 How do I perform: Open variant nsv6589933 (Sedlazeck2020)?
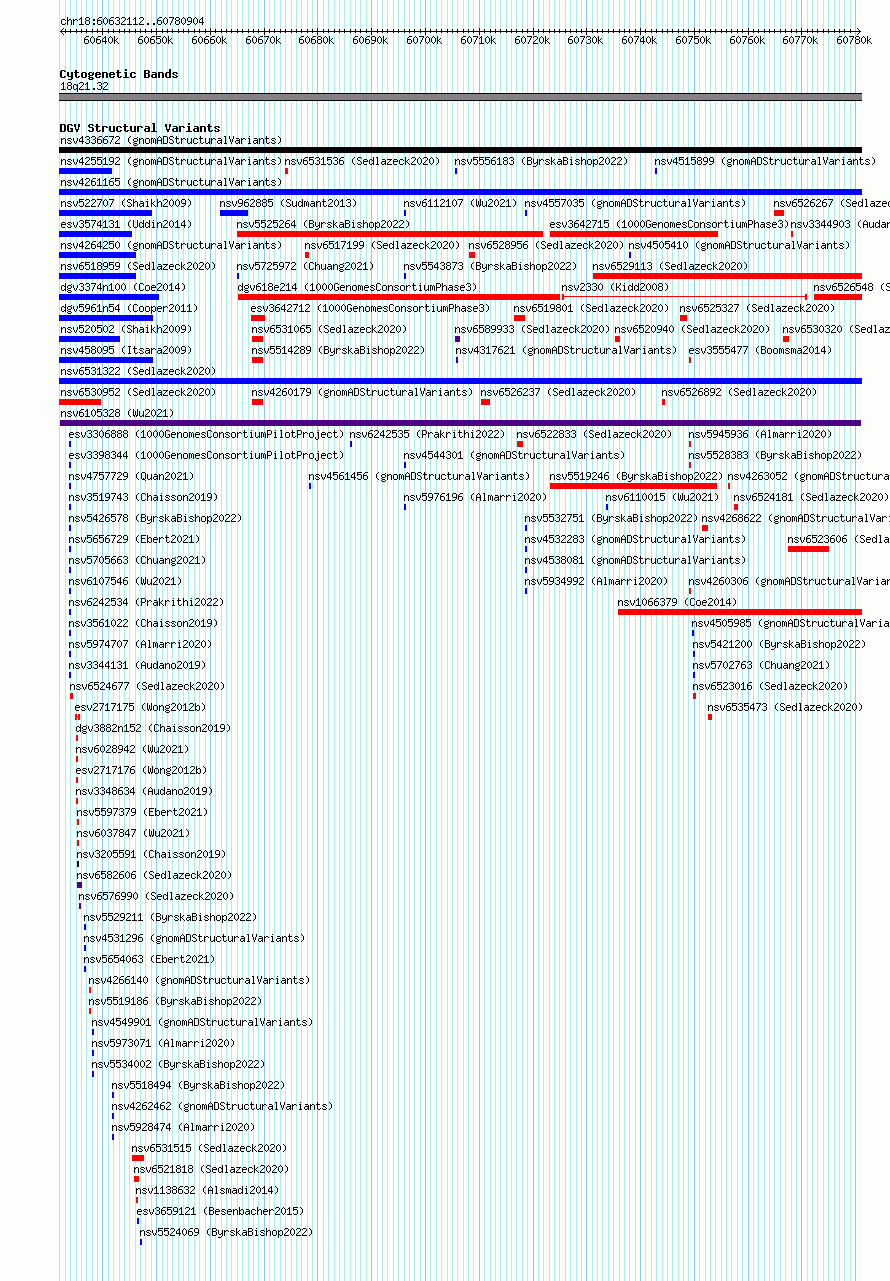pos(532,329)
